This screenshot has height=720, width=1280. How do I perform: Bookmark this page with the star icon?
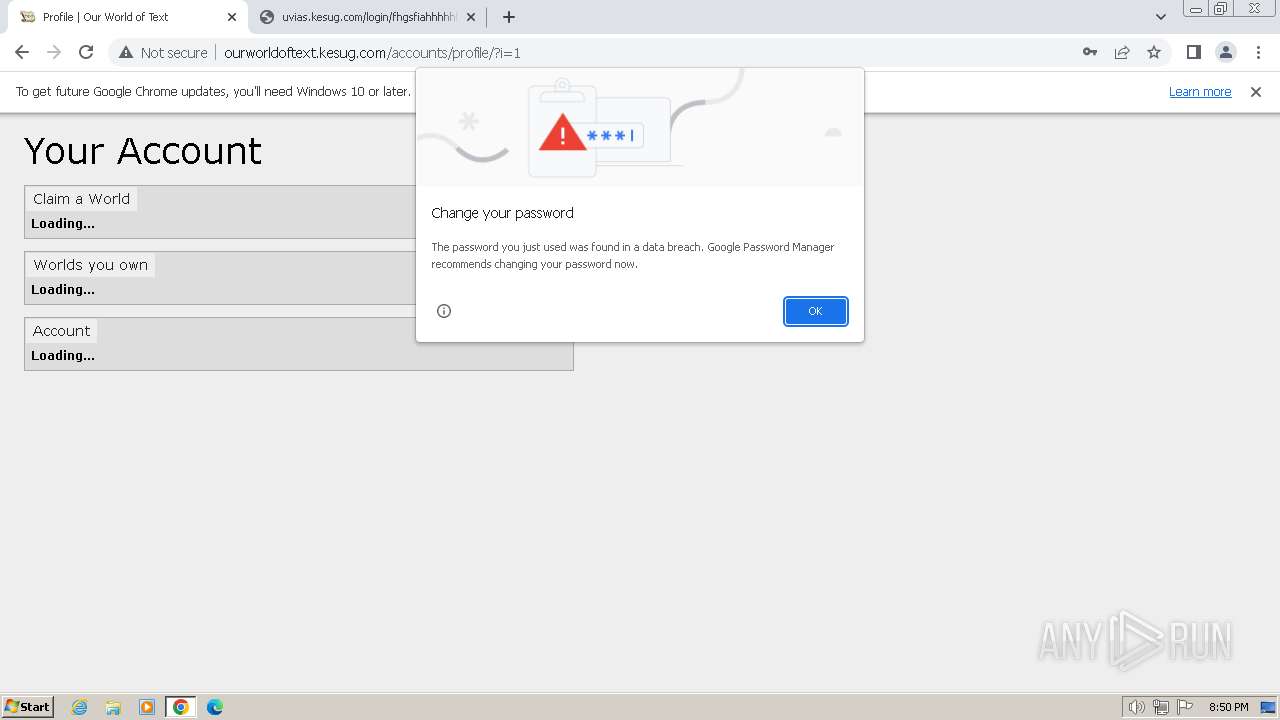pos(1154,52)
